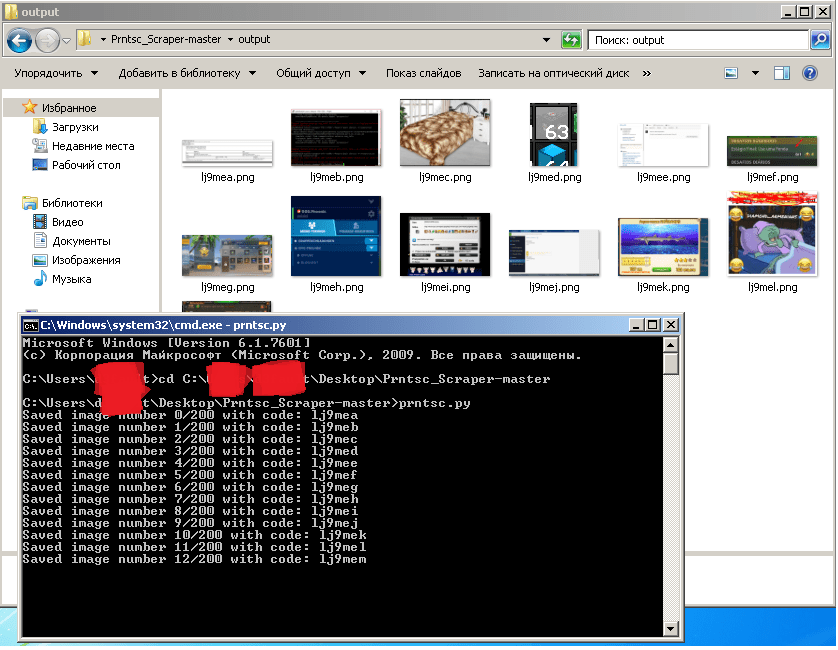Viewport: 838px width, 650px height.
Task: Click the Back navigation arrow button
Action: point(19,40)
